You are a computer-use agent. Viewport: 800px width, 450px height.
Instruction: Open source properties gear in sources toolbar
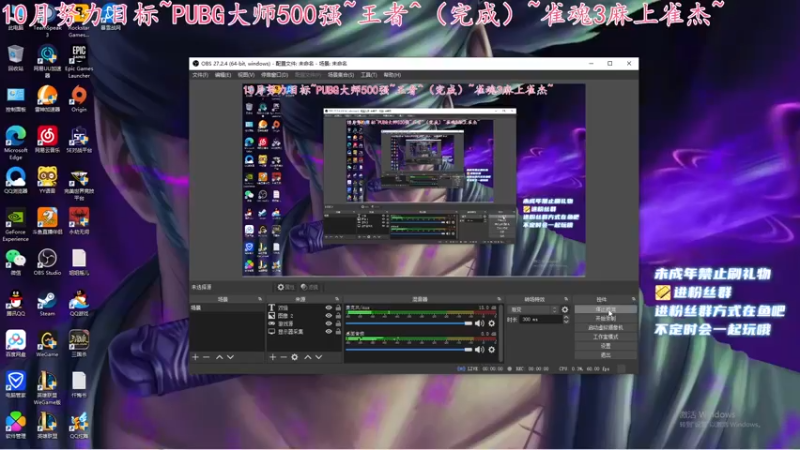tap(294, 357)
